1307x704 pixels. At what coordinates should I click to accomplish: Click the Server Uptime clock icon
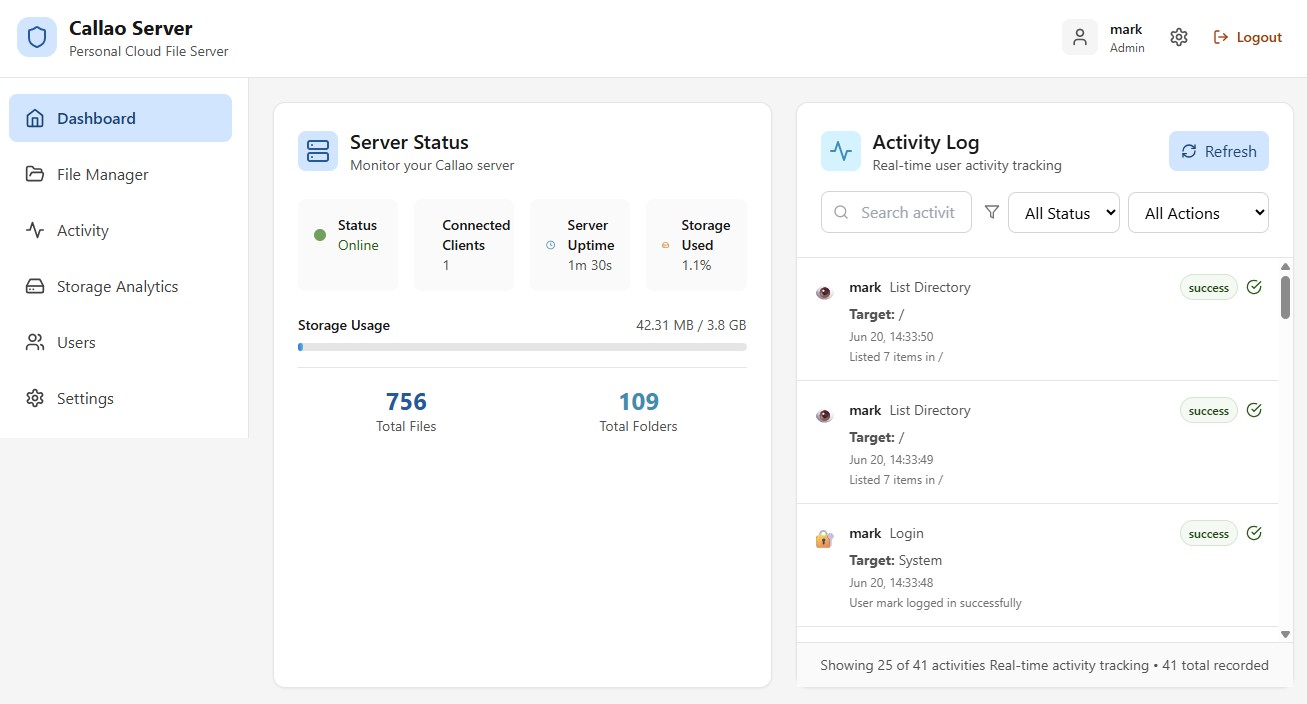[x=550, y=245]
